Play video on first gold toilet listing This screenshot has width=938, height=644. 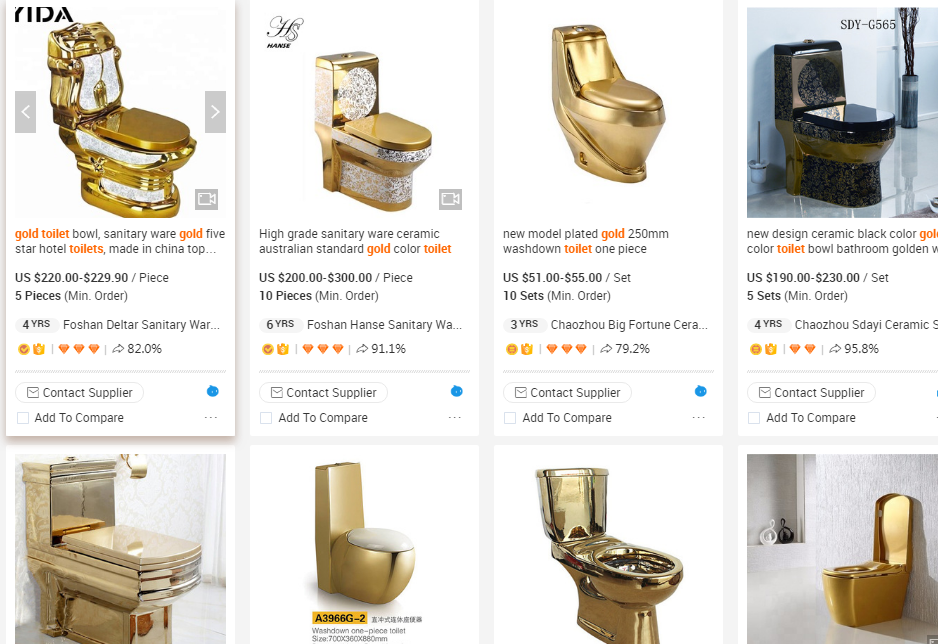206,199
